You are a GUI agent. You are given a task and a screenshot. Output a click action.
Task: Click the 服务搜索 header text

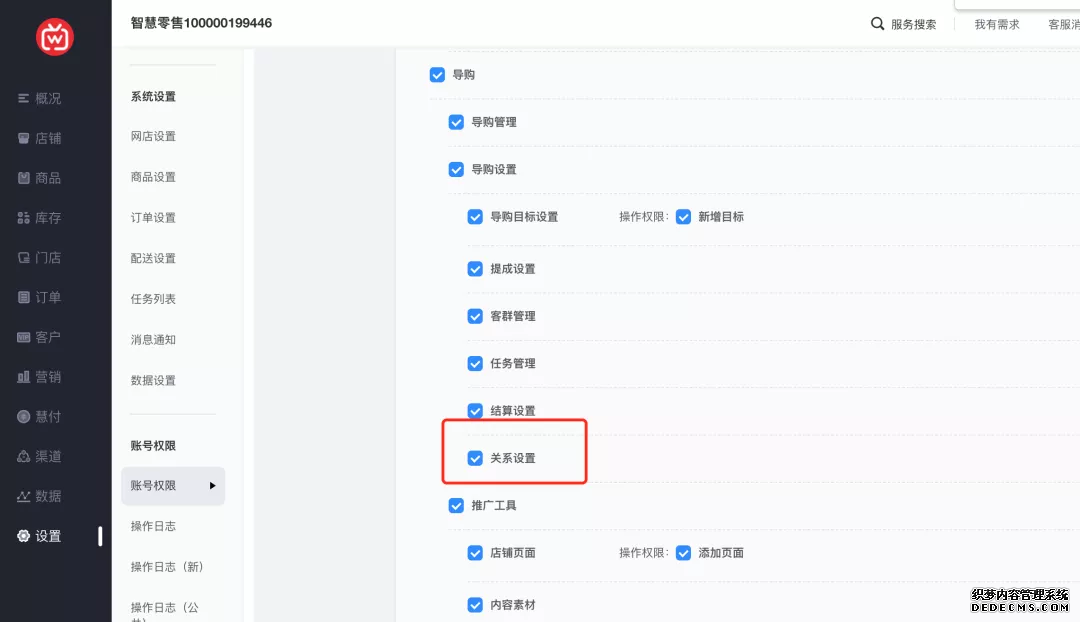click(913, 25)
